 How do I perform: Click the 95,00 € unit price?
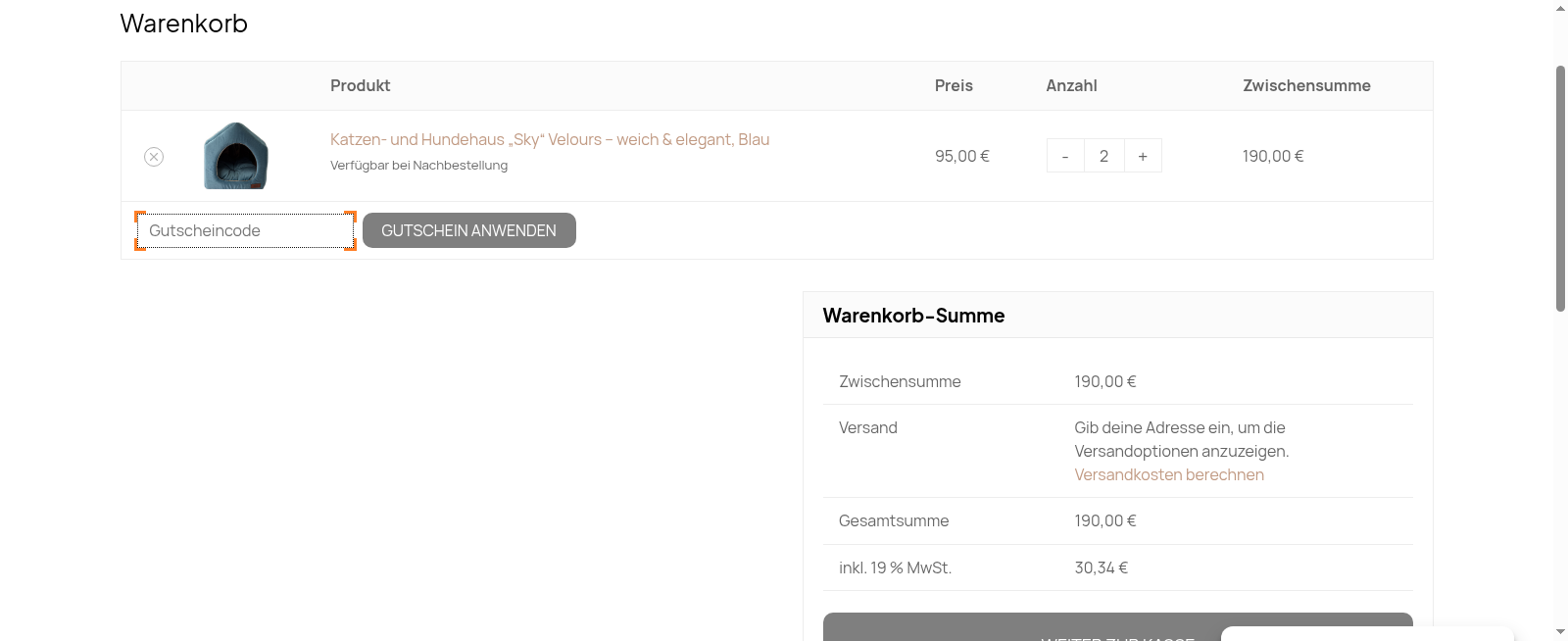click(x=961, y=156)
